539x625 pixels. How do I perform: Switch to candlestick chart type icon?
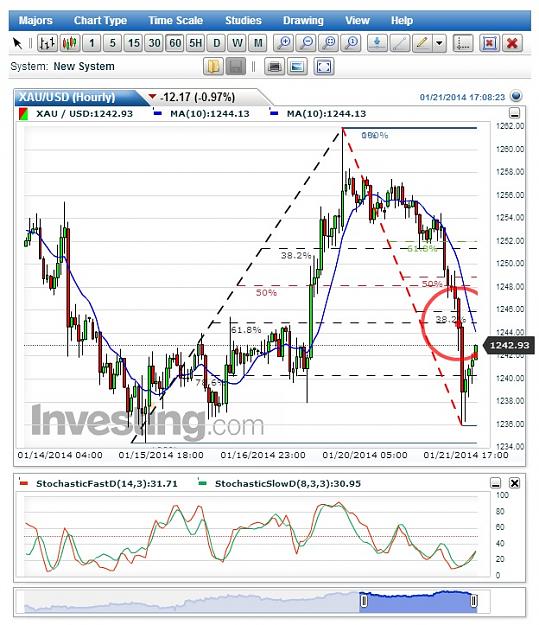(x=69, y=43)
